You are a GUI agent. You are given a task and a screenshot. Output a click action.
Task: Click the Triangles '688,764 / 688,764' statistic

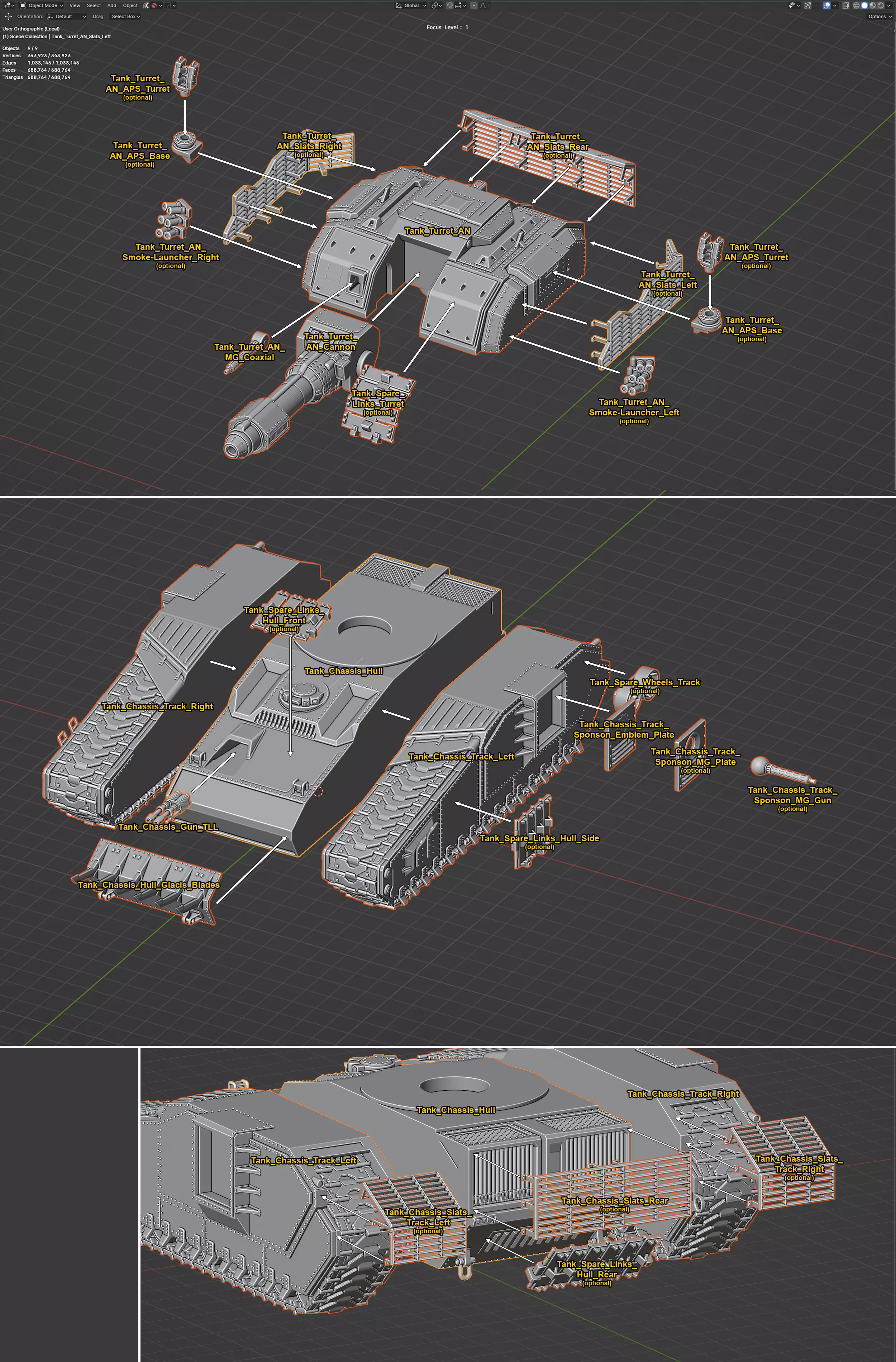tap(49, 77)
